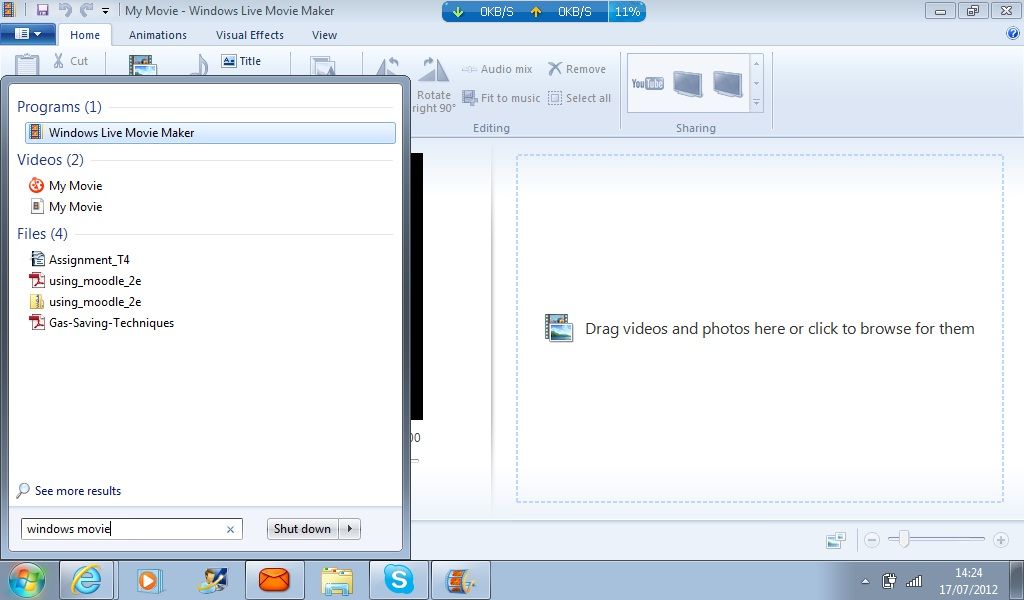Click the Fit to music button
1024x600 pixels.
[501, 98]
